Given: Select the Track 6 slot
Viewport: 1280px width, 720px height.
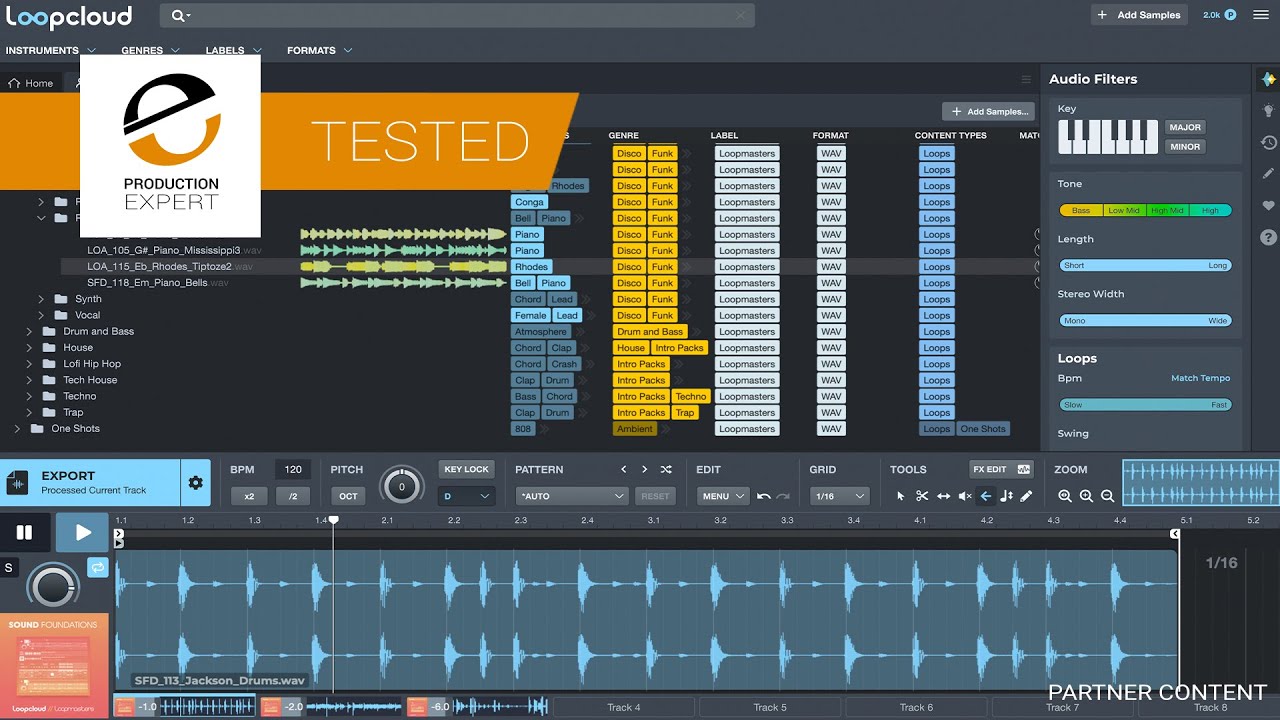Looking at the screenshot, I should coord(916,707).
